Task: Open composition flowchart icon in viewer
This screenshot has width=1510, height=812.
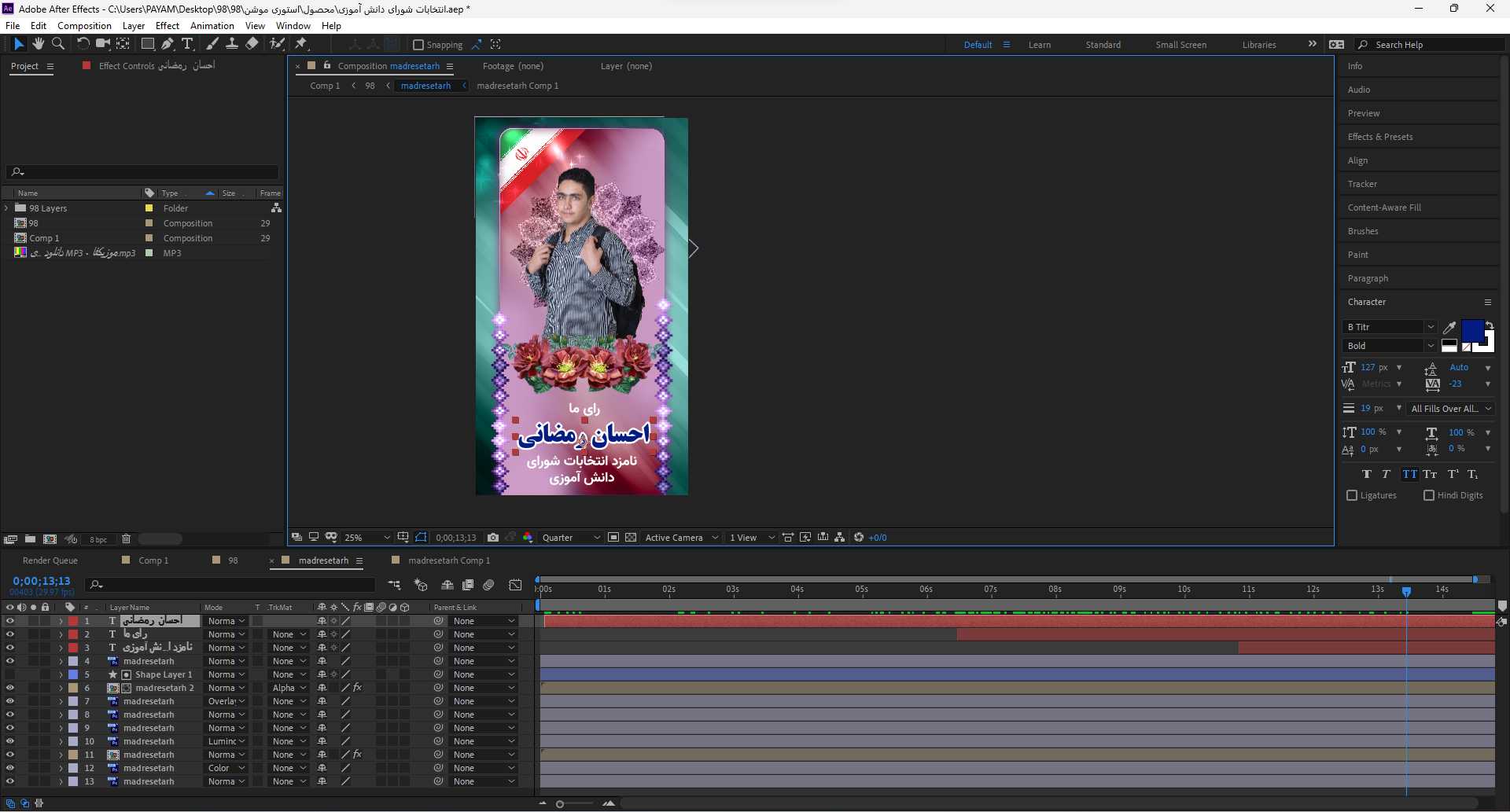Action: click(x=840, y=538)
